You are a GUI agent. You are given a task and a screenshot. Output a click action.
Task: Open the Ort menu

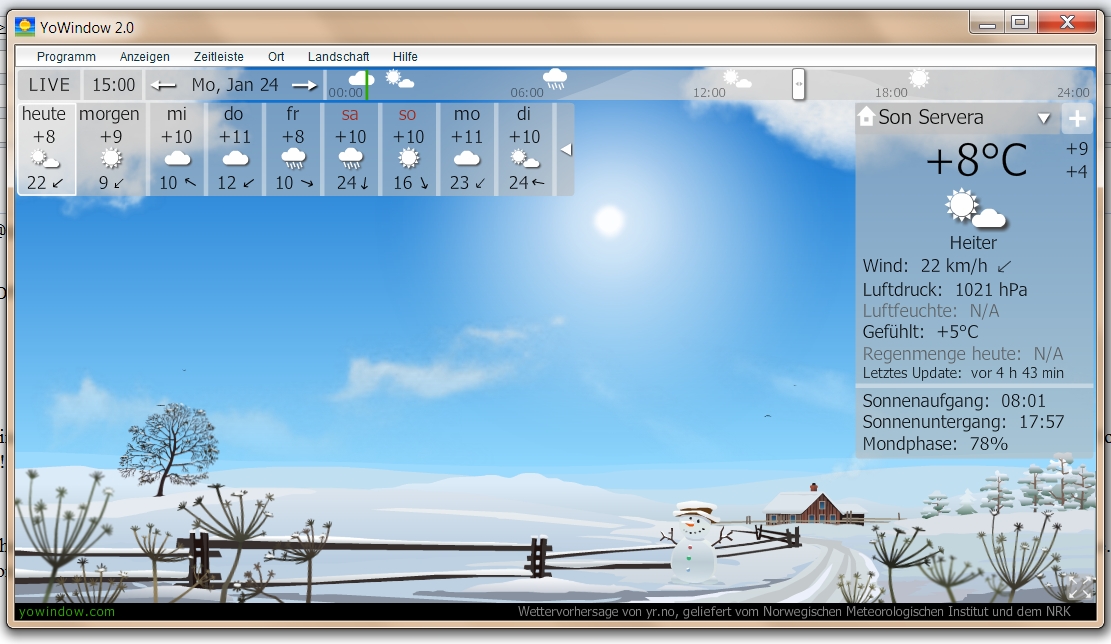(x=276, y=57)
